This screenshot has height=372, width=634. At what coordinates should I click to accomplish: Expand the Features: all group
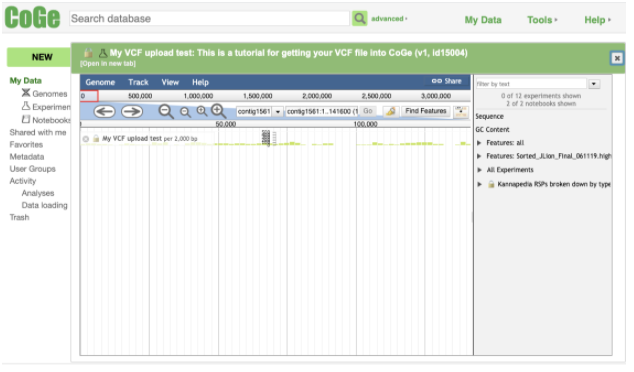(x=479, y=143)
